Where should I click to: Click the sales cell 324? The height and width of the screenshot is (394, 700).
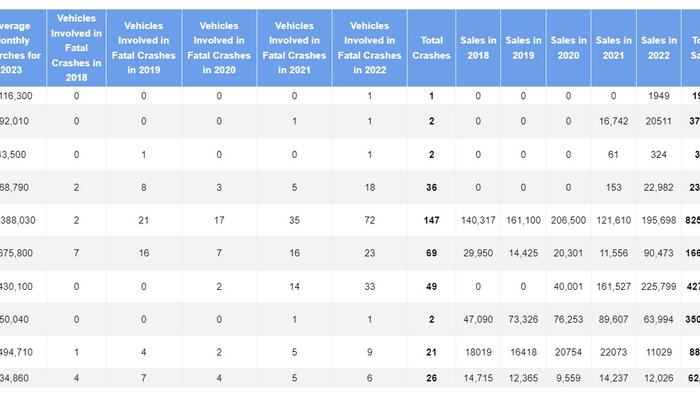[x=658, y=154]
